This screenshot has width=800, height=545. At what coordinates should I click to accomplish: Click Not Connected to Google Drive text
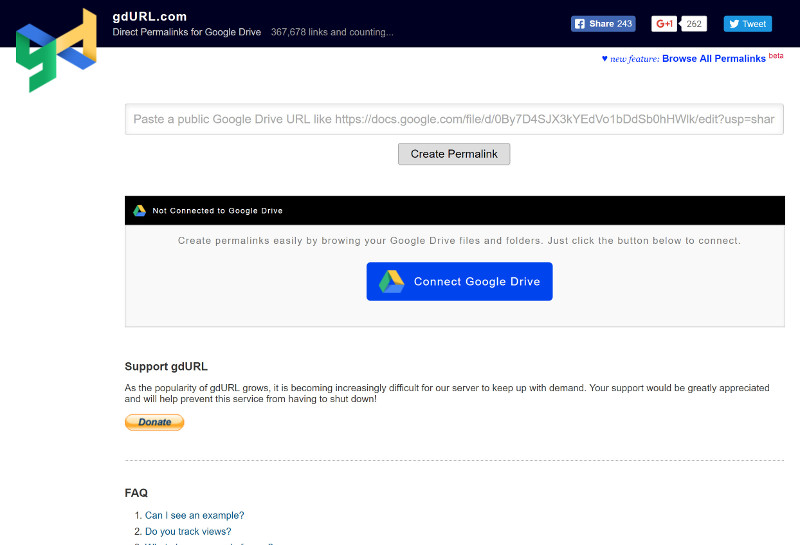click(217, 211)
